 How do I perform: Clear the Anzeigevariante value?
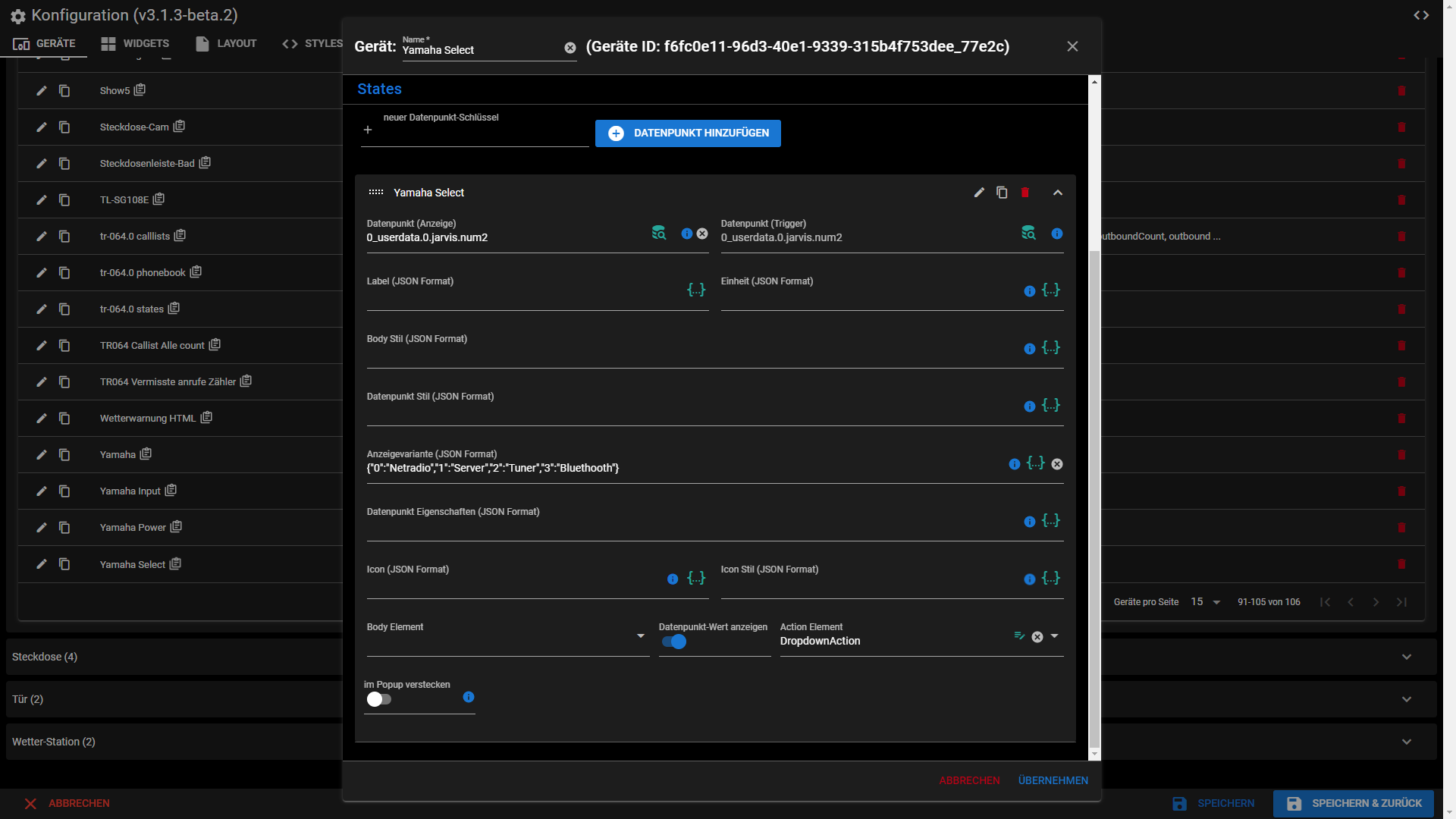coord(1057,464)
